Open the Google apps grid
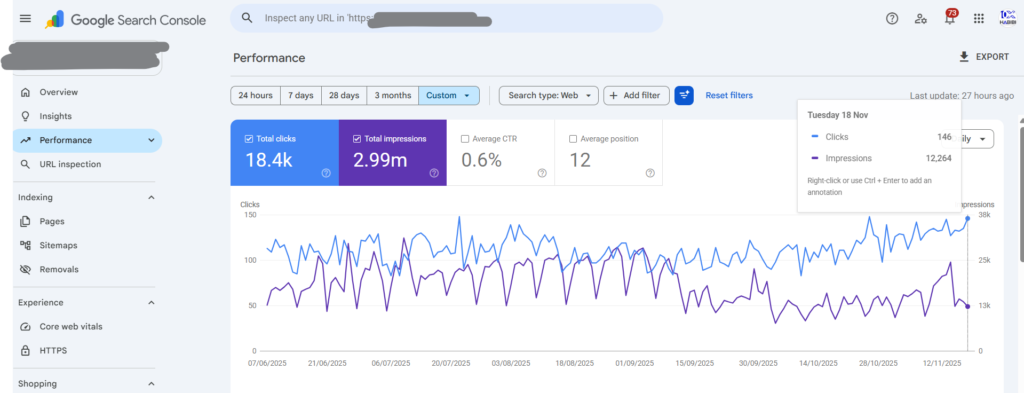The height and width of the screenshot is (393, 1024). click(x=978, y=18)
